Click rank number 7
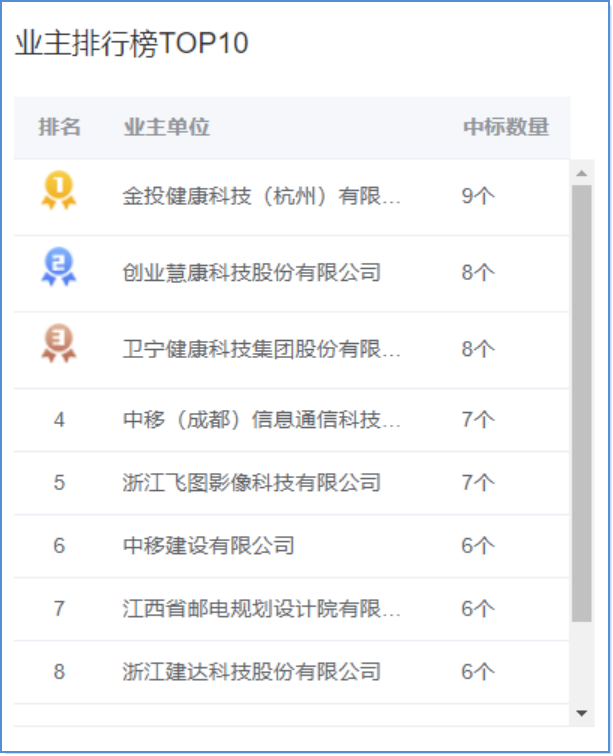Viewport: 613px width, 756px height. (59, 609)
